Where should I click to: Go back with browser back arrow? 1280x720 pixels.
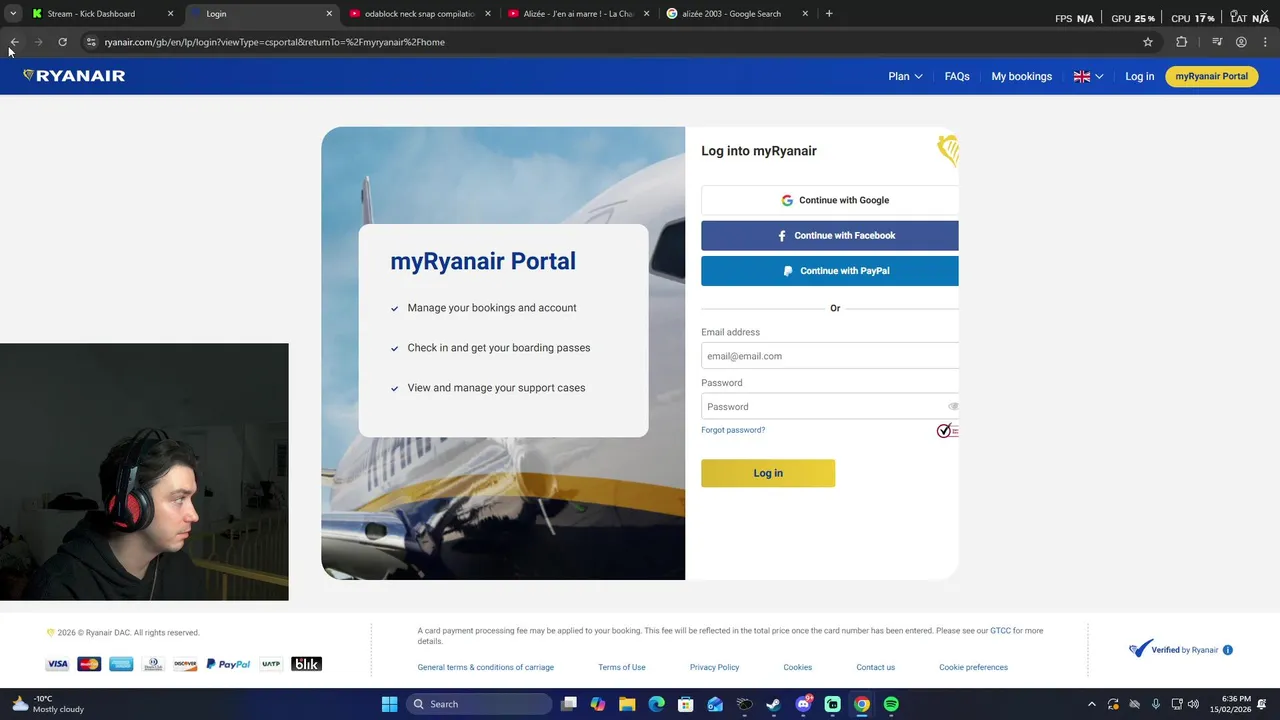[x=14, y=42]
